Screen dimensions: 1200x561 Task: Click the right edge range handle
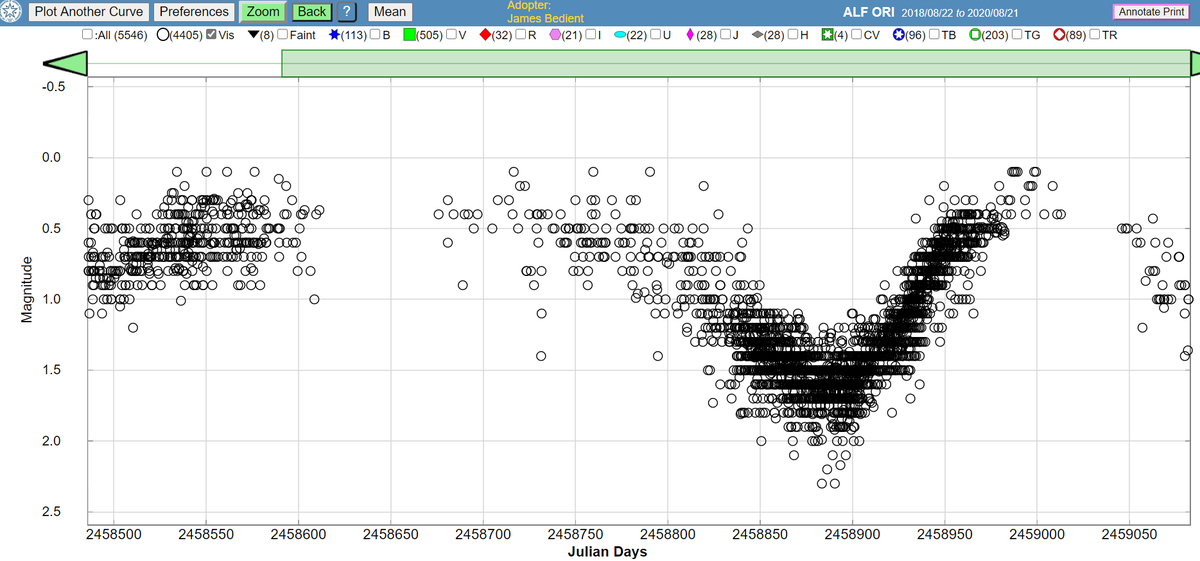pyautogui.click(x=1194, y=63)
